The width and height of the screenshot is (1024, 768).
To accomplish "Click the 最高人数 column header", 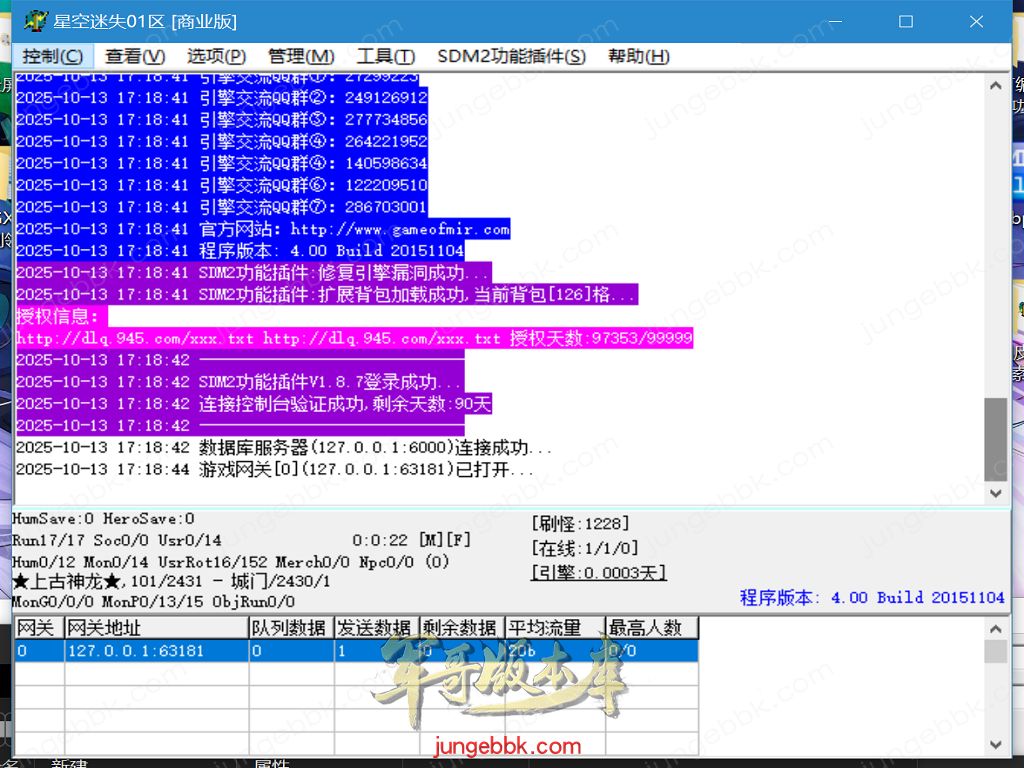I will point(651,628).
